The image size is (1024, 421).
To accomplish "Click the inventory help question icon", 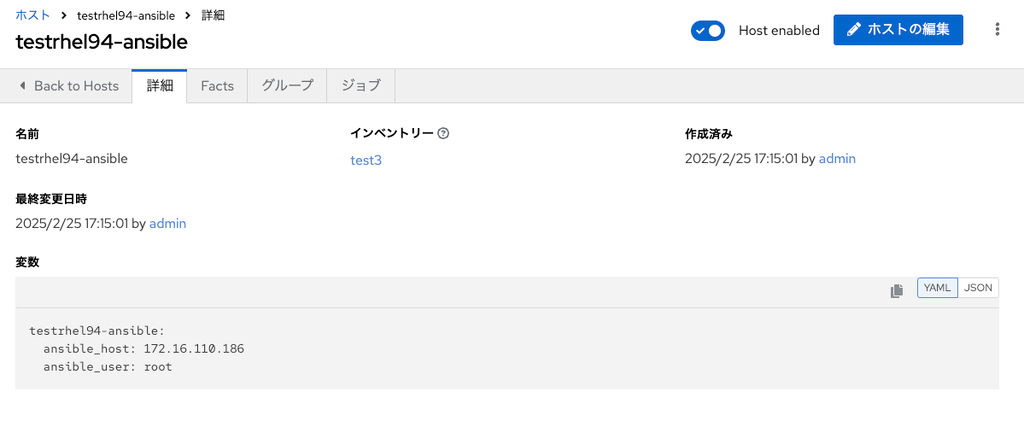I will point(443,133).
